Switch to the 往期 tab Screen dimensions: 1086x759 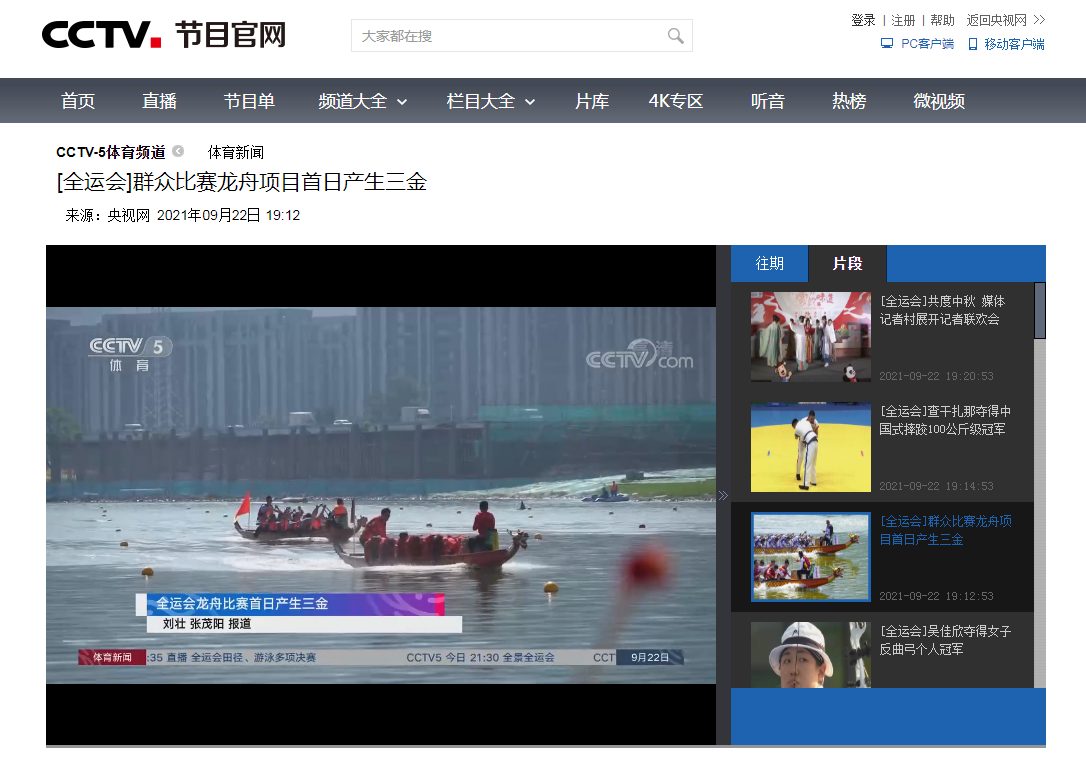[769, 263]
